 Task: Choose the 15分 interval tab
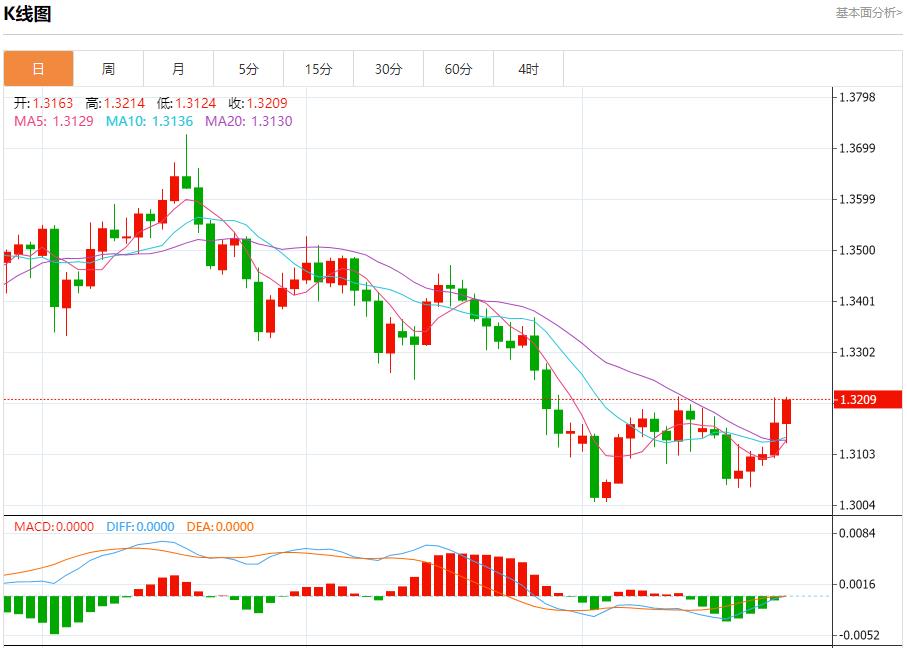tap(318, 69)
